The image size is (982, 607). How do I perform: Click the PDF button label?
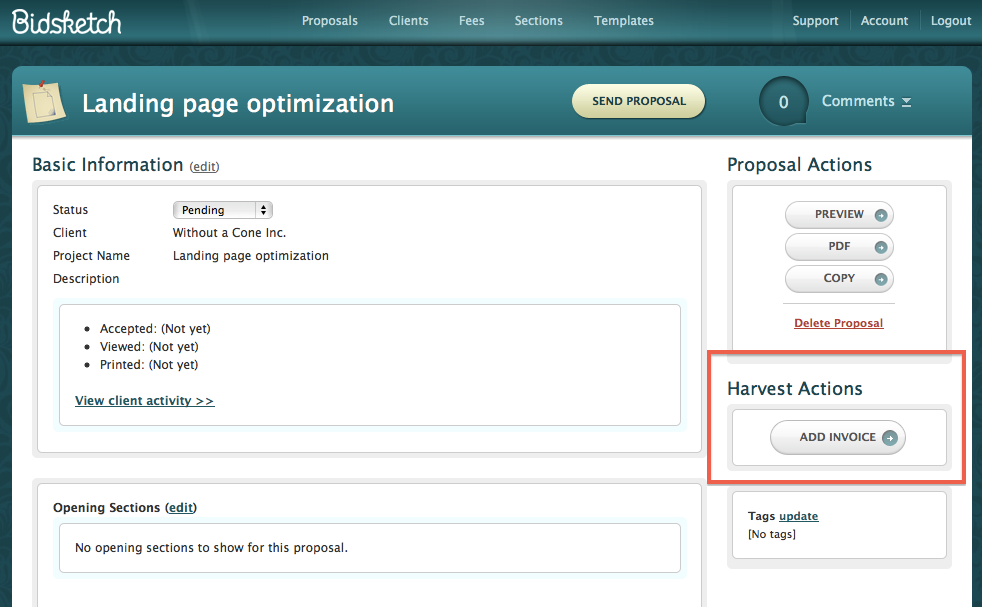click(839, 246)
